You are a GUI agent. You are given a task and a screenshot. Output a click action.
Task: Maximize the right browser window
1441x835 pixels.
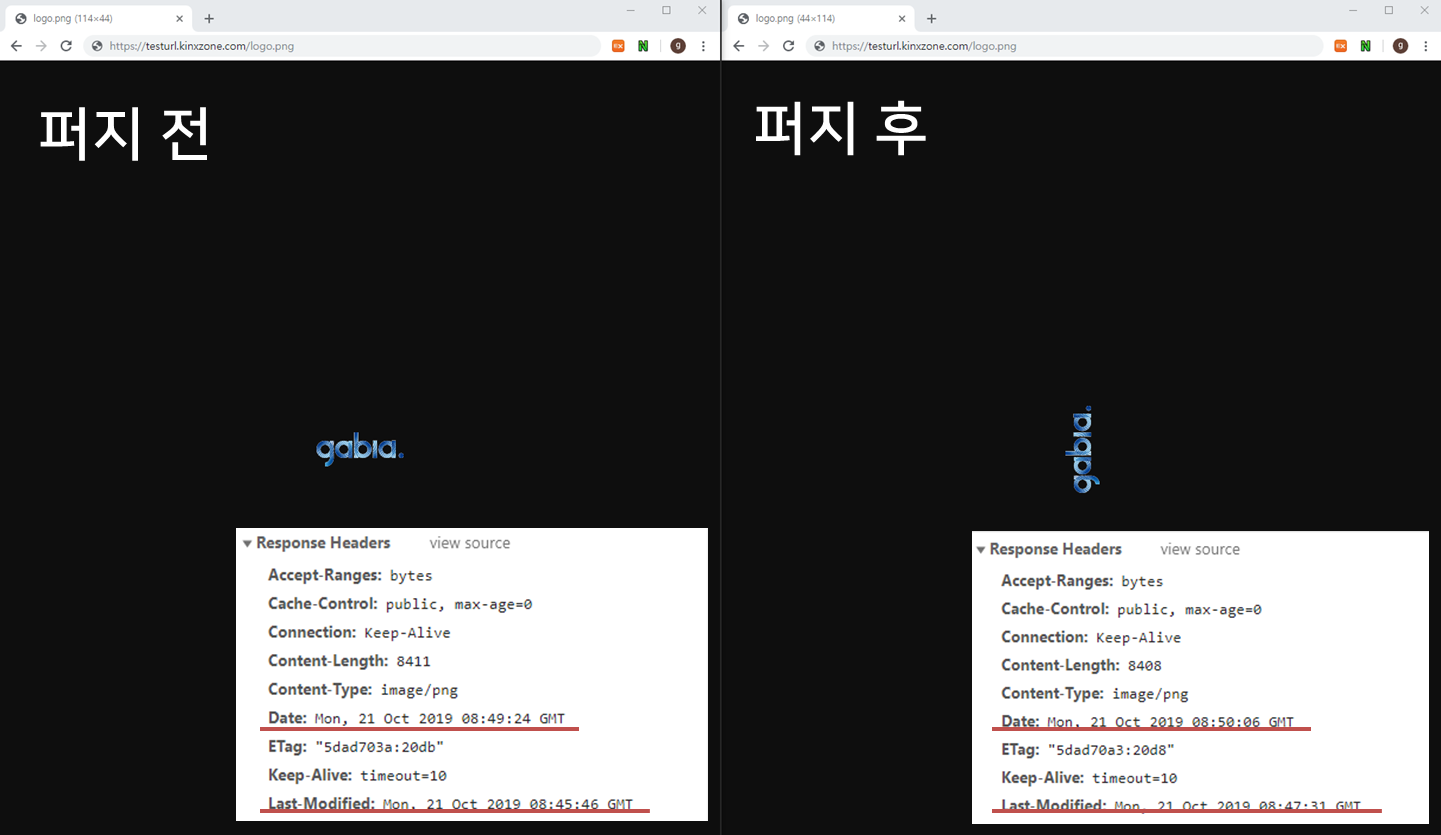pyautogui.click(x=1389, y=10)
